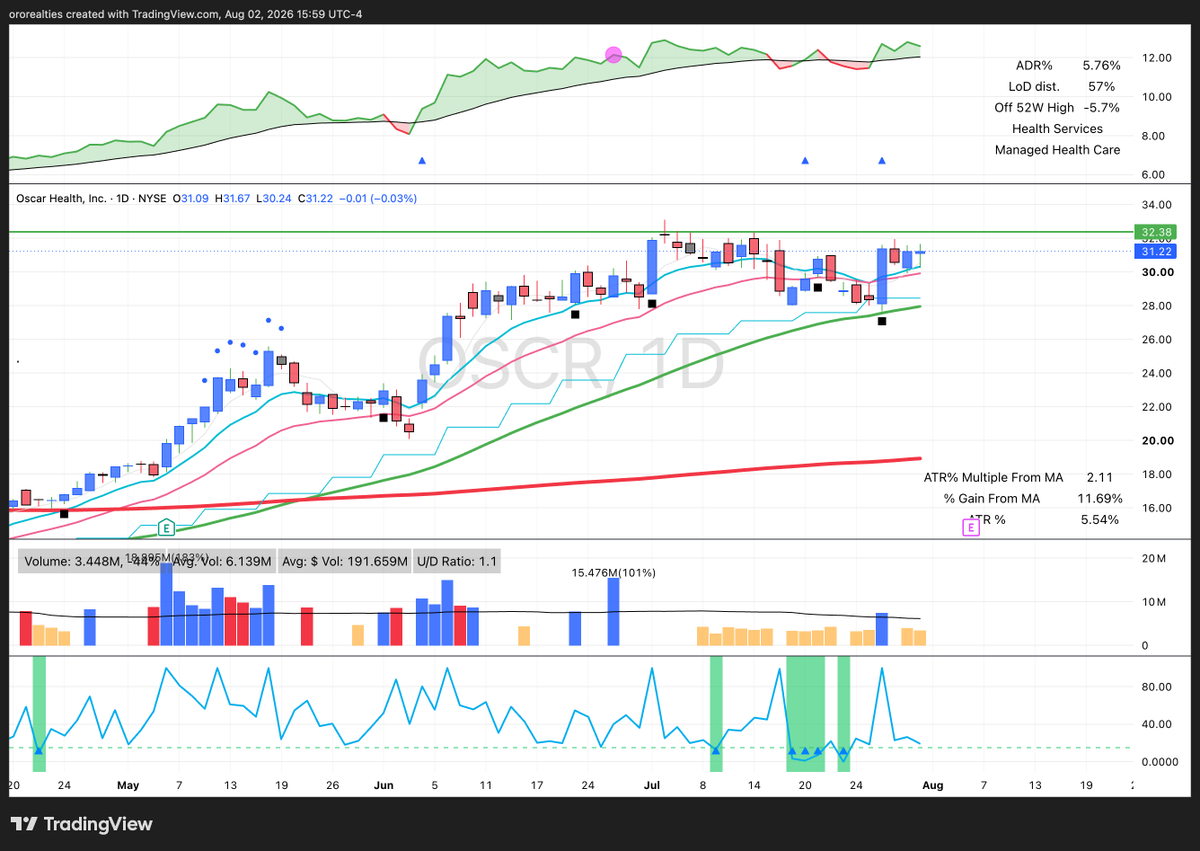Click the ATR% Multiple From MA 2.11 value
Image resolution: width=1200 pixels, height=851 pixels.
[1099, 477]
